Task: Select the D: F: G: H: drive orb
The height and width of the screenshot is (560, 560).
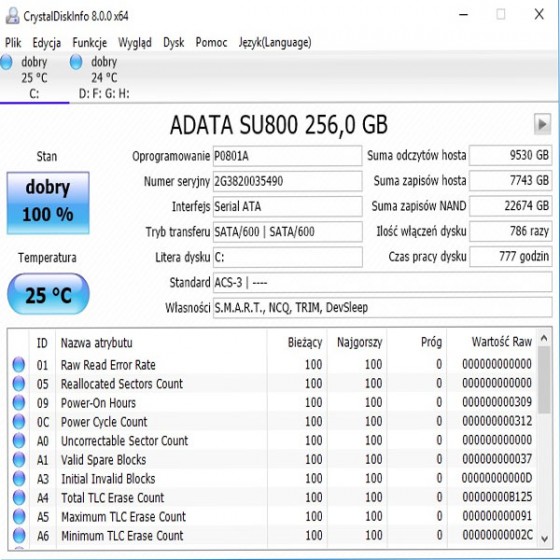Action: point(76,62)
